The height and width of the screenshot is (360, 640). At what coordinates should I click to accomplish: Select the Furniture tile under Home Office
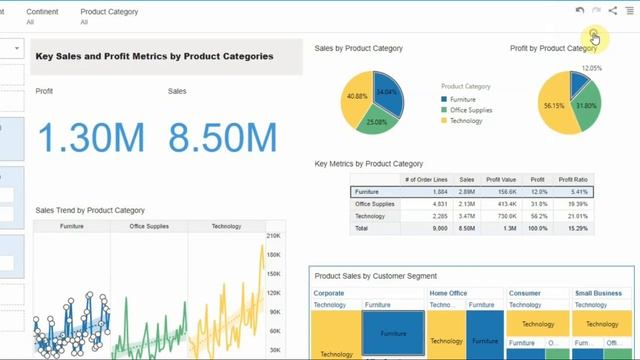point(485,335)
